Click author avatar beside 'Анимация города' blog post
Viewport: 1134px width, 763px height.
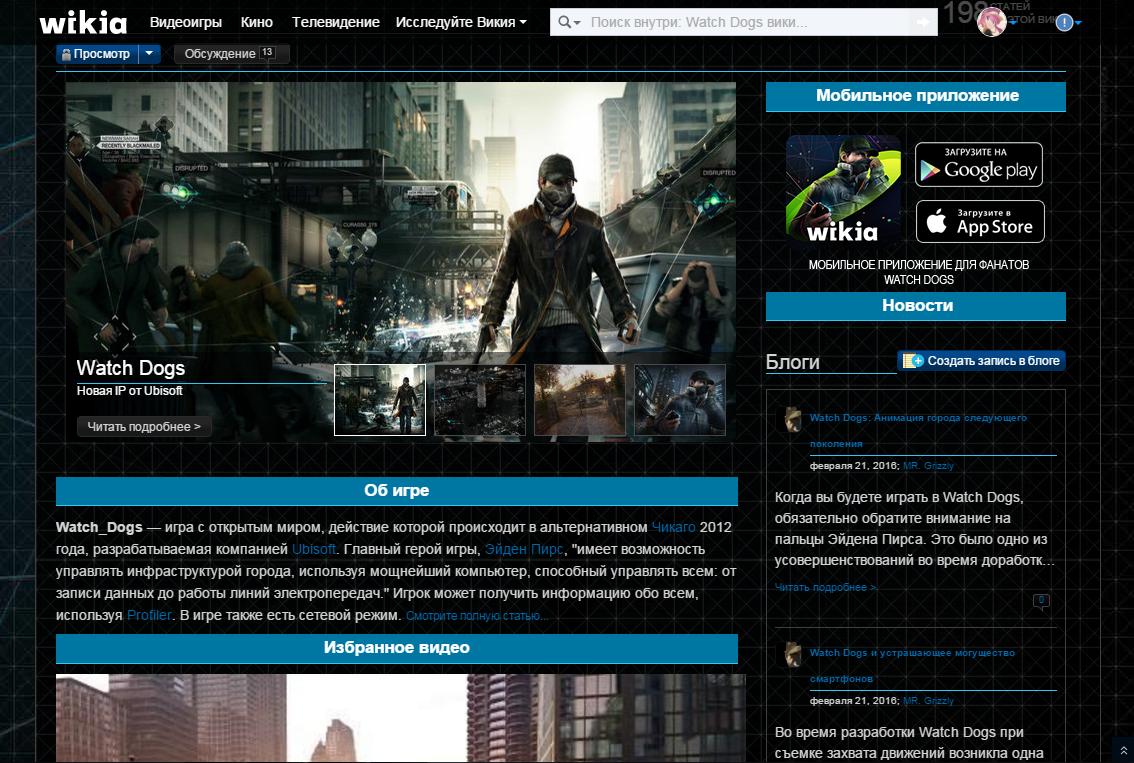[793, 419]
